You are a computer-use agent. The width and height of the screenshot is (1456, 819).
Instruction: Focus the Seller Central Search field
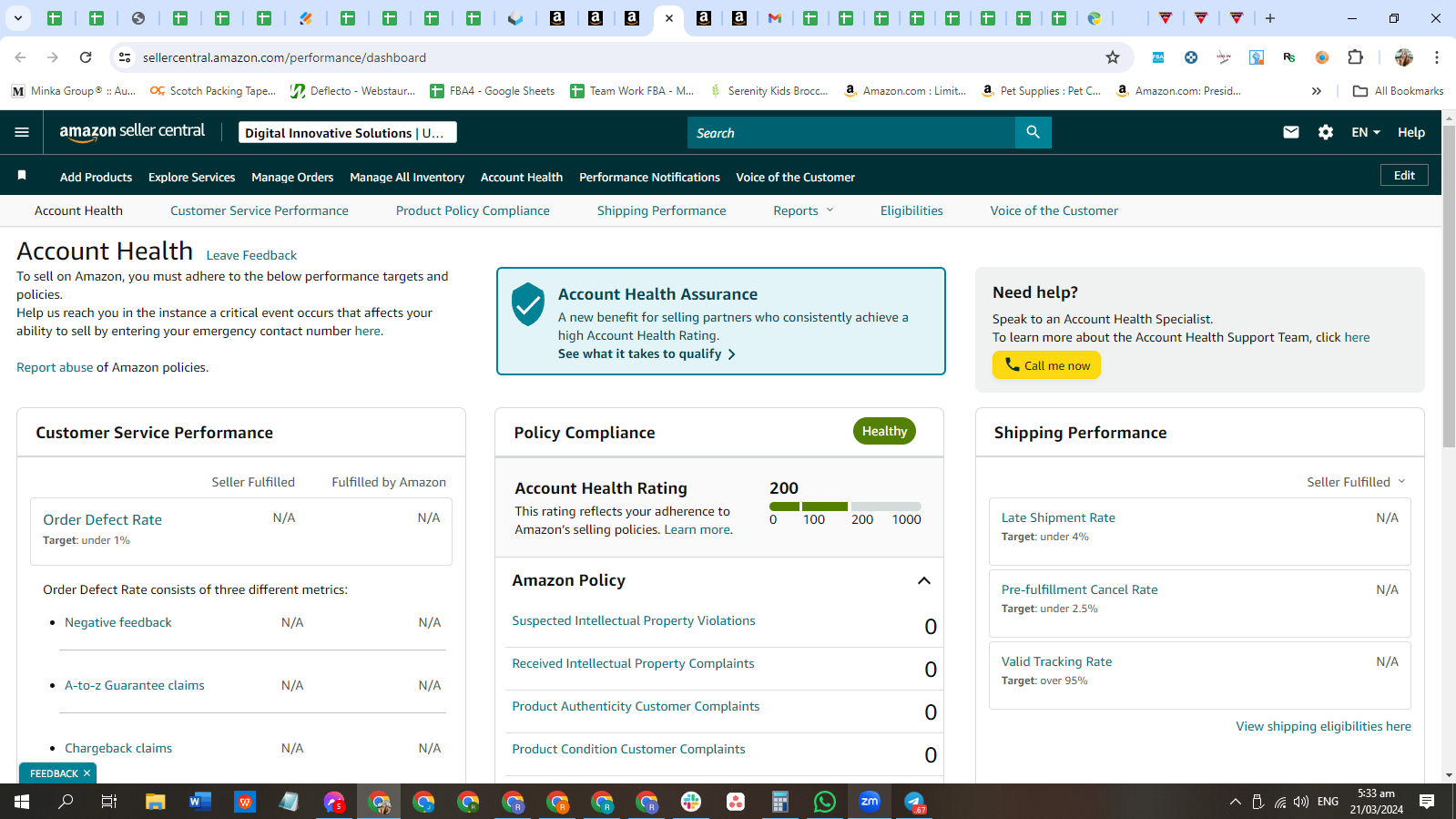[851, 132]
